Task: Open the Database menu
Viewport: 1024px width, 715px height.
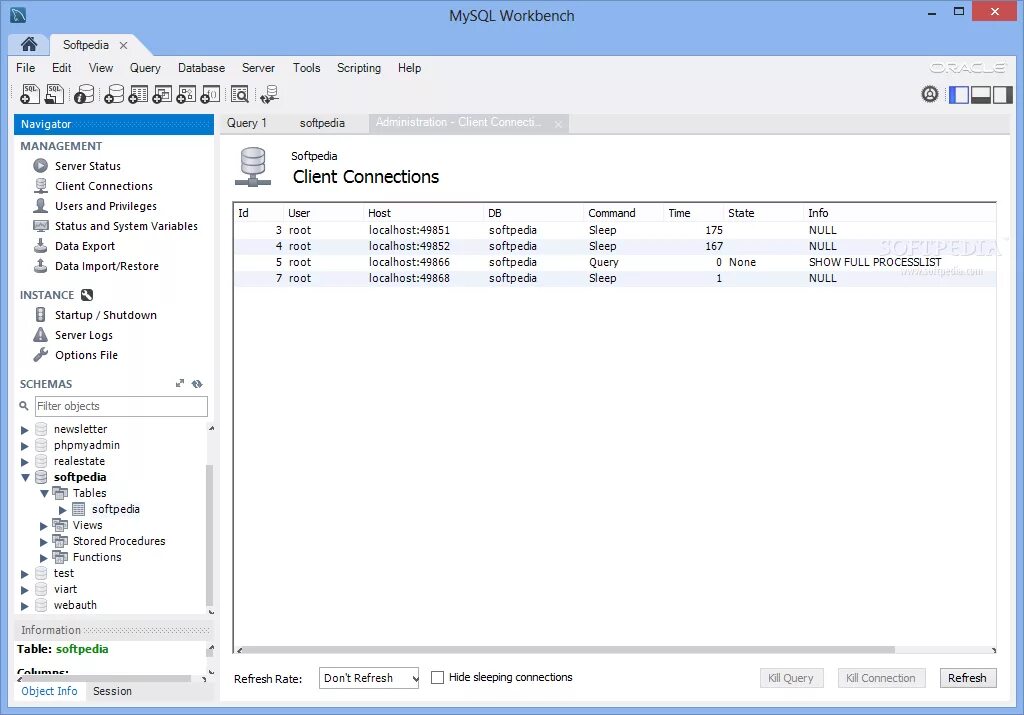Action: click(x=201, y=68)
